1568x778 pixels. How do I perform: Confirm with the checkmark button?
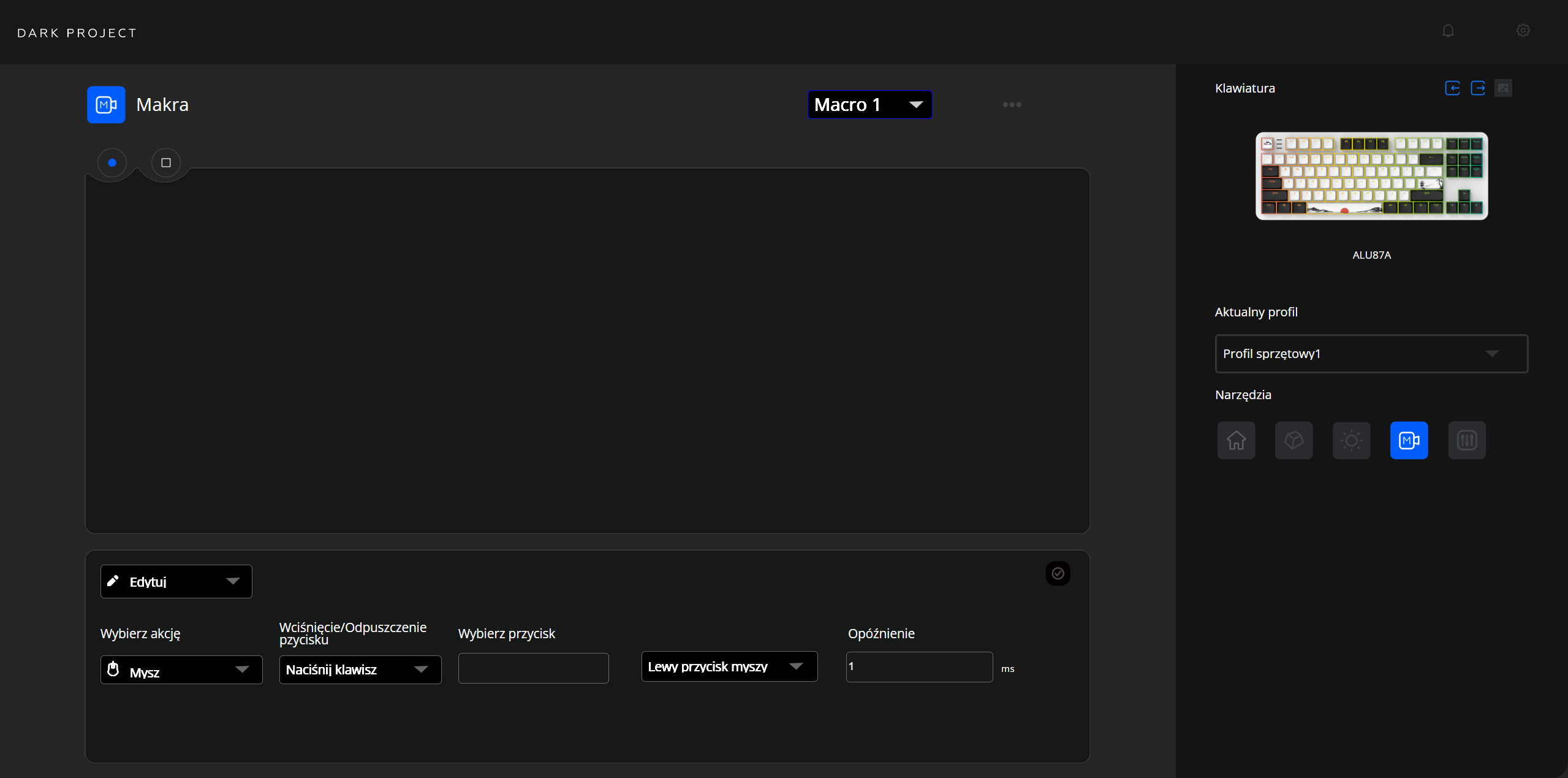[x=1058, y=573]
